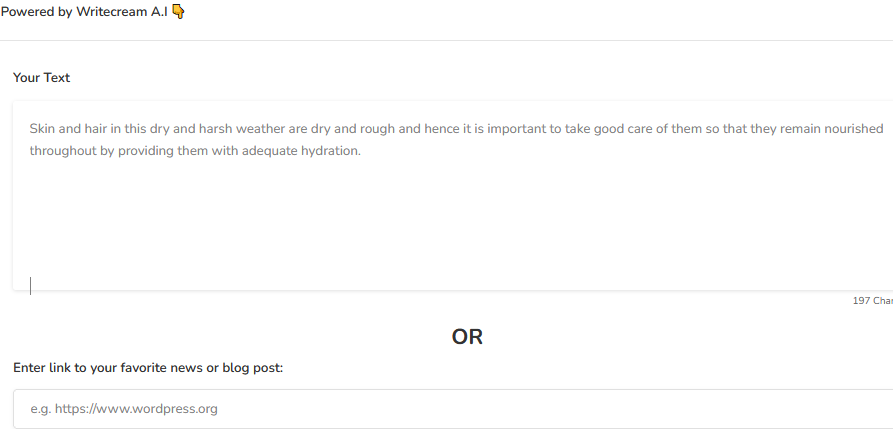
Task: Select the Your Text label
Action: click(x=42, y=77)
